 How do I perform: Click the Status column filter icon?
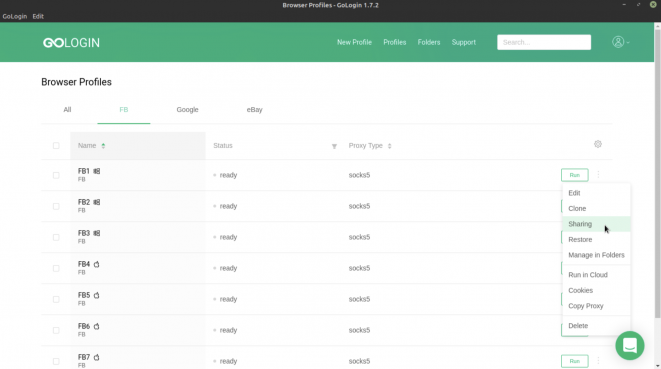pos(334,146)
